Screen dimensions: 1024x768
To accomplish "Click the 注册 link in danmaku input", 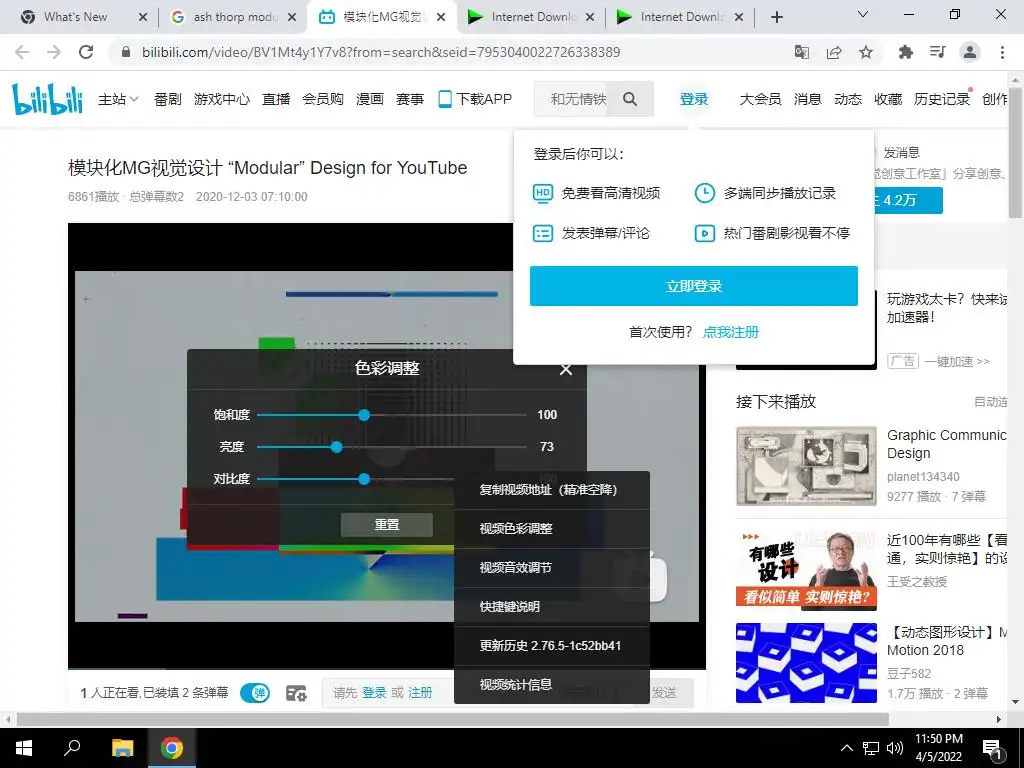I will click(420, 693).
